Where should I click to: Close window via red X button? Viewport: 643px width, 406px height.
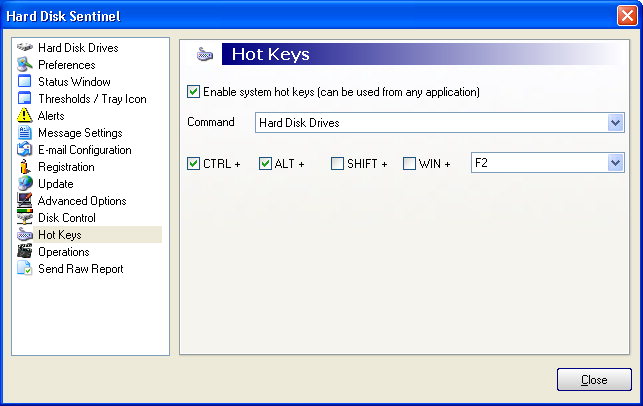[x=627, y=16]
